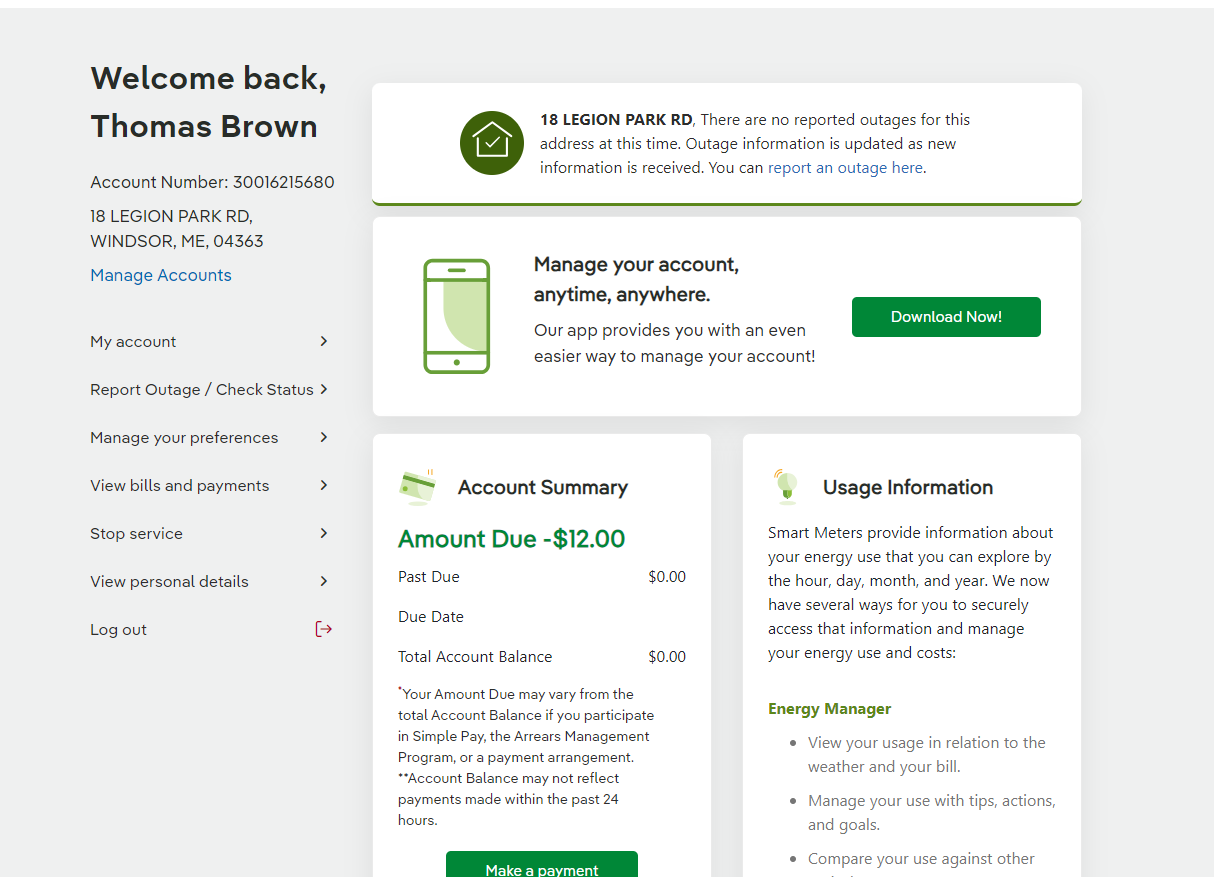Expand the My account chevron

point(324,341)
